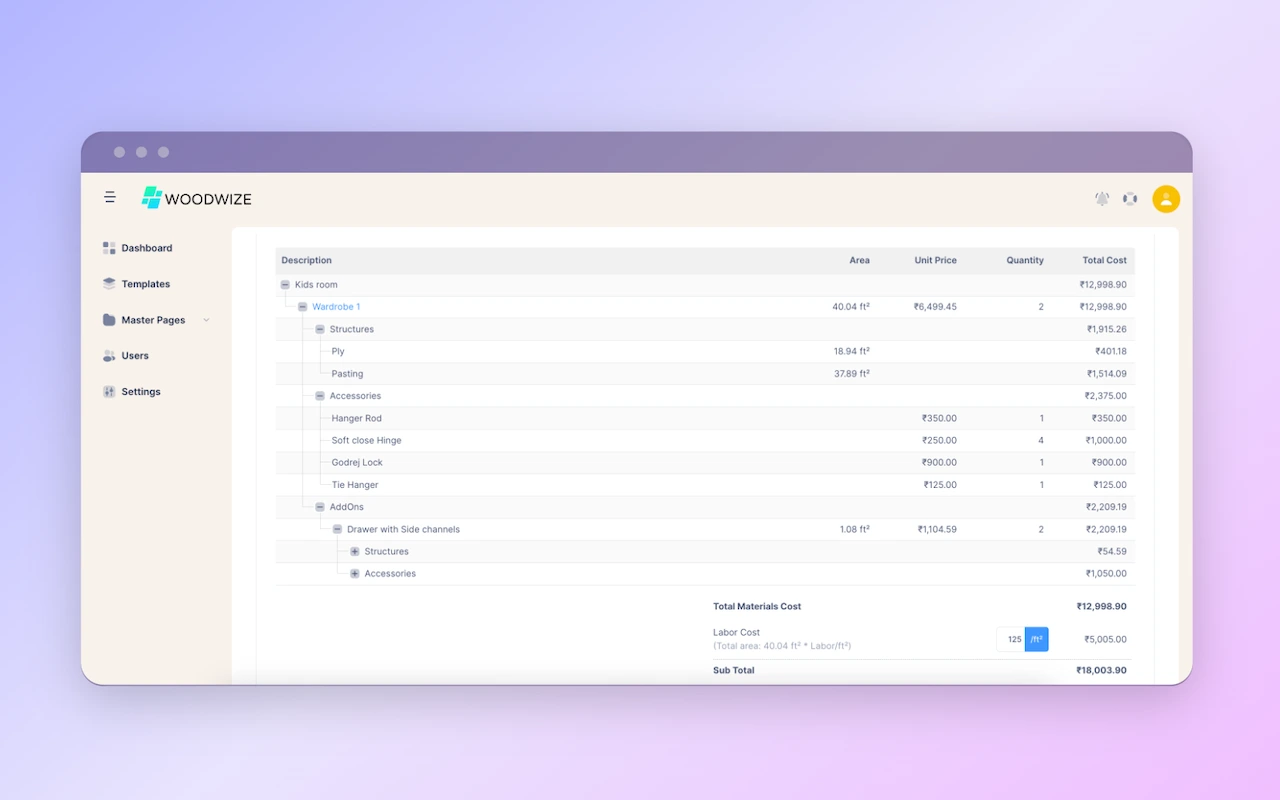This screenshot has height=800, width=1280.
Task: Open the Master Pages dropdown chevron
Action: coord(206,319)
